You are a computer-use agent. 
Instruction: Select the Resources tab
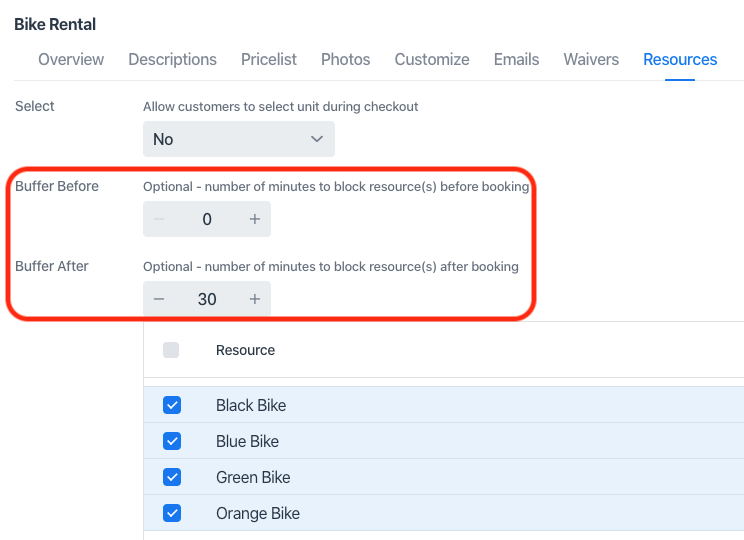point(680,59)
